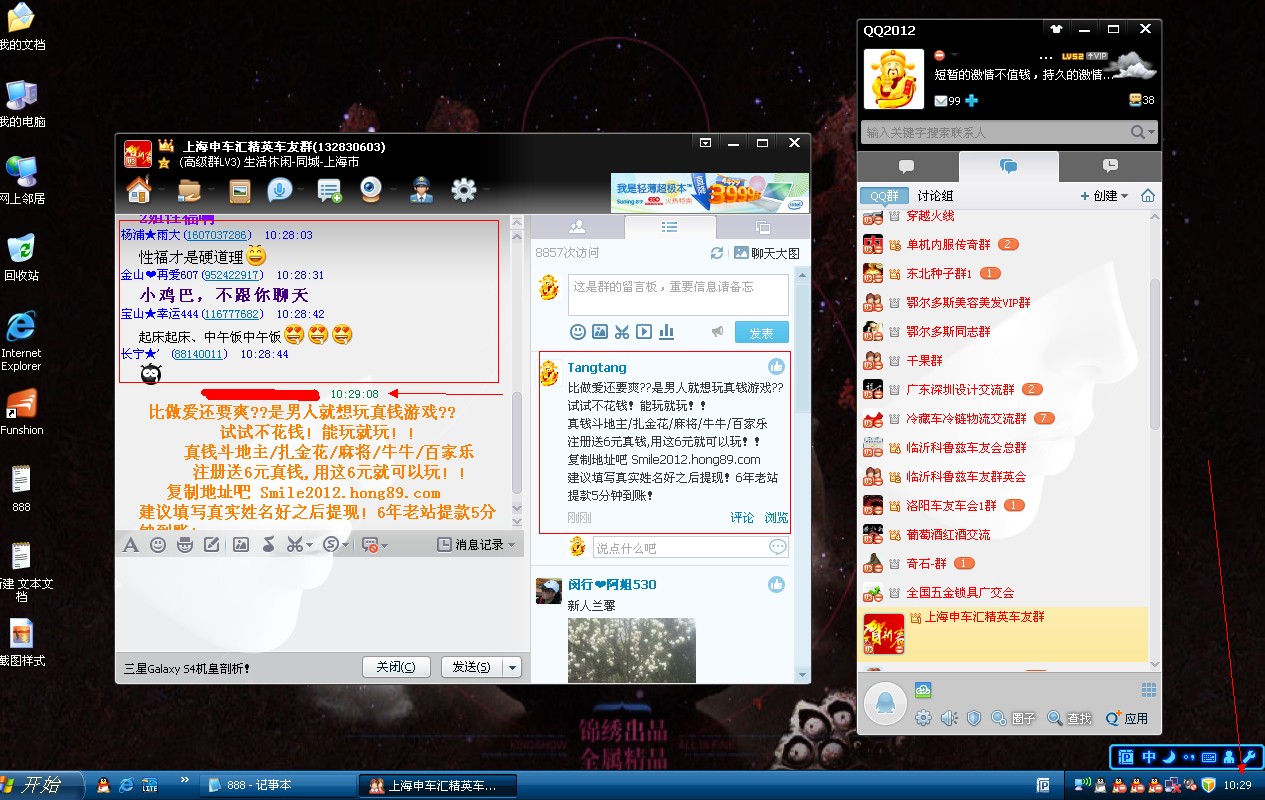Screen dimensions: 1265x800
Task: Click the 发表 publish button
Action: click(x=761, y=332)
